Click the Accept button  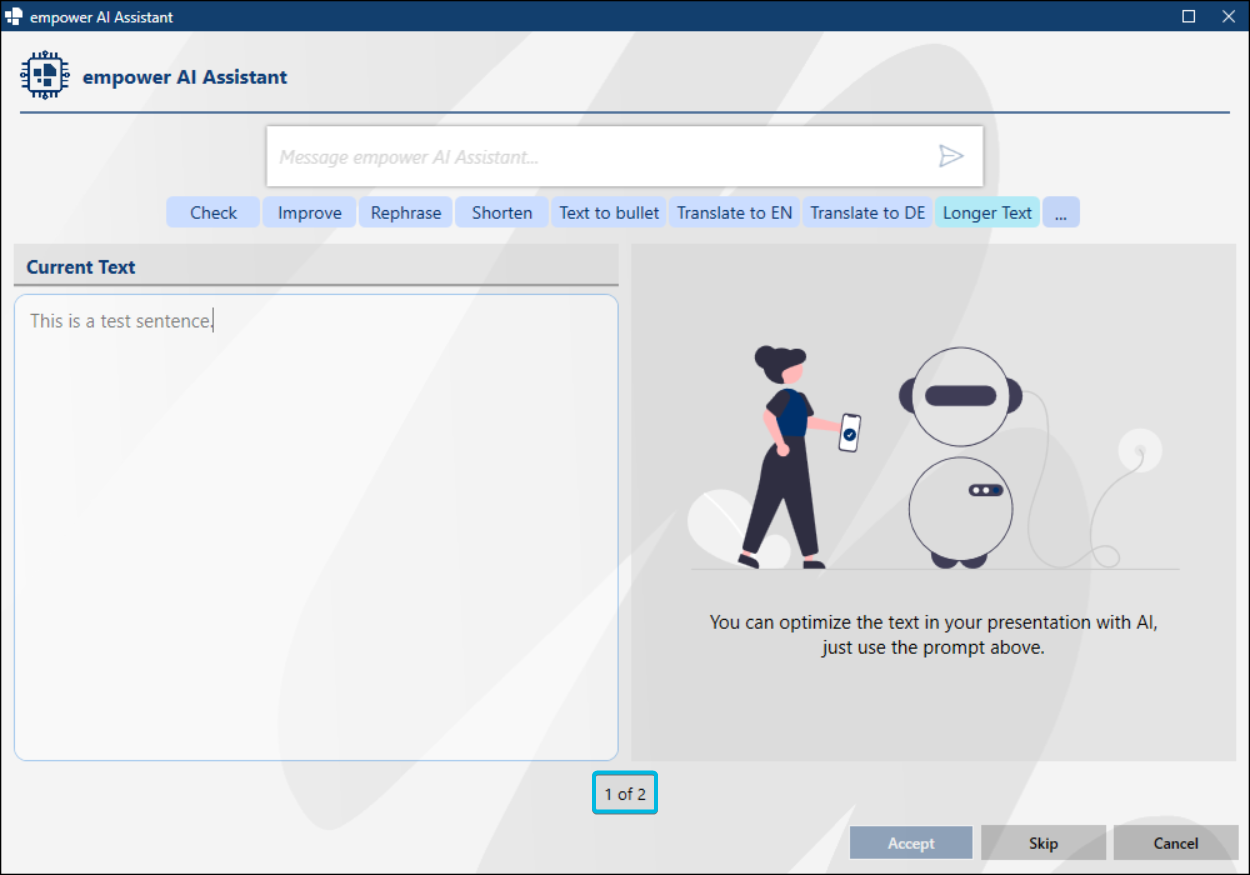pos(911,843)
